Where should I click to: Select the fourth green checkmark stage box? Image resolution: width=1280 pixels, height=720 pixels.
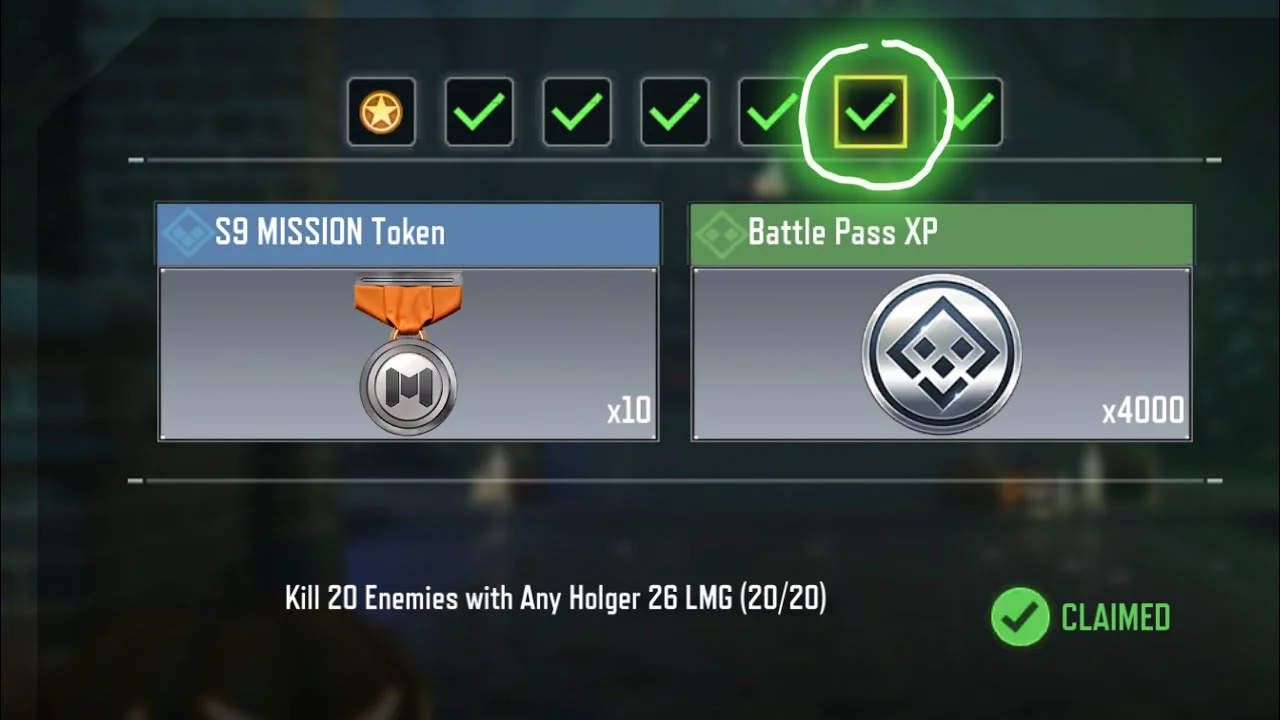pos(771,112)
